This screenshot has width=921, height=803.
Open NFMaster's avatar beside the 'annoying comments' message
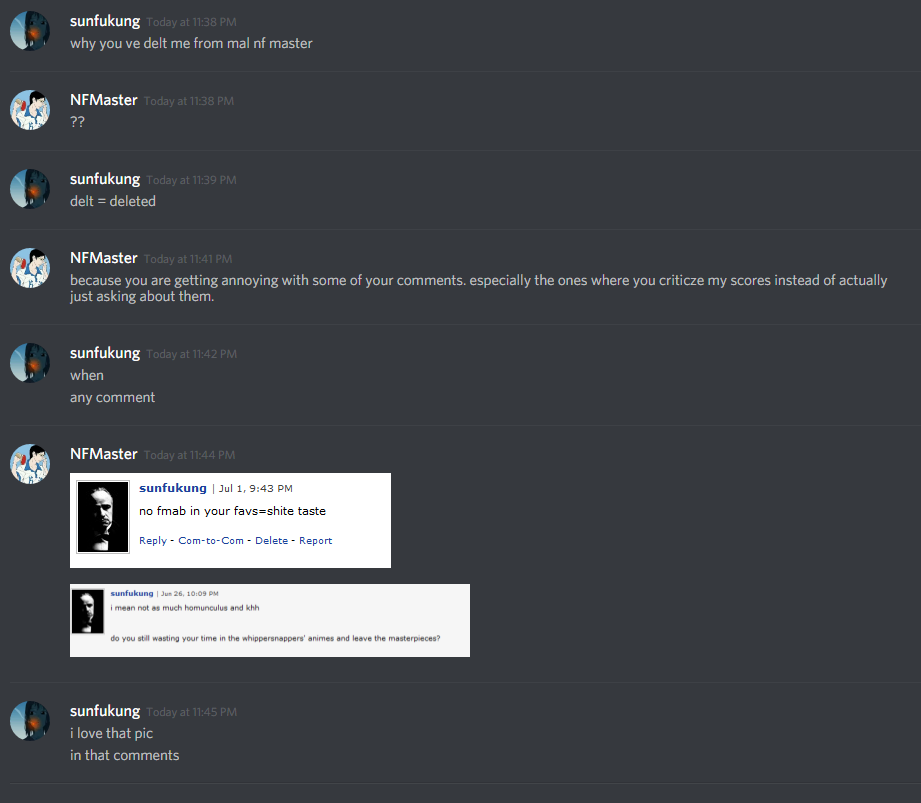point(30,268)
